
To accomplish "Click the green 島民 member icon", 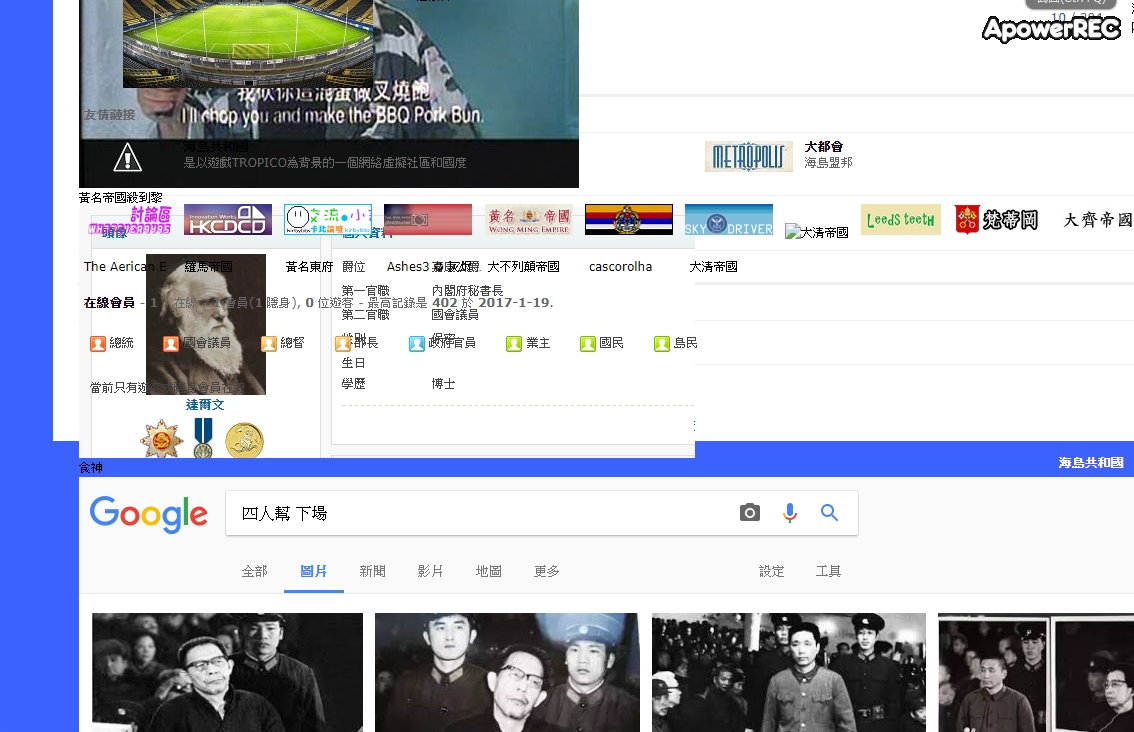I will (x=662, y=344).
